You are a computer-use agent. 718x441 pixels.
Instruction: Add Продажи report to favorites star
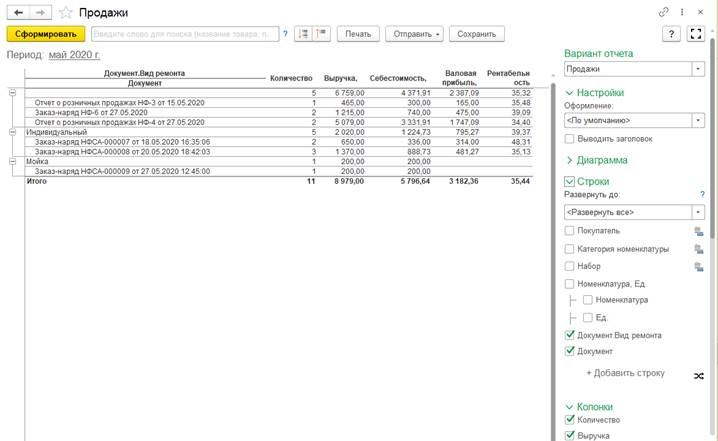(66, 11)
